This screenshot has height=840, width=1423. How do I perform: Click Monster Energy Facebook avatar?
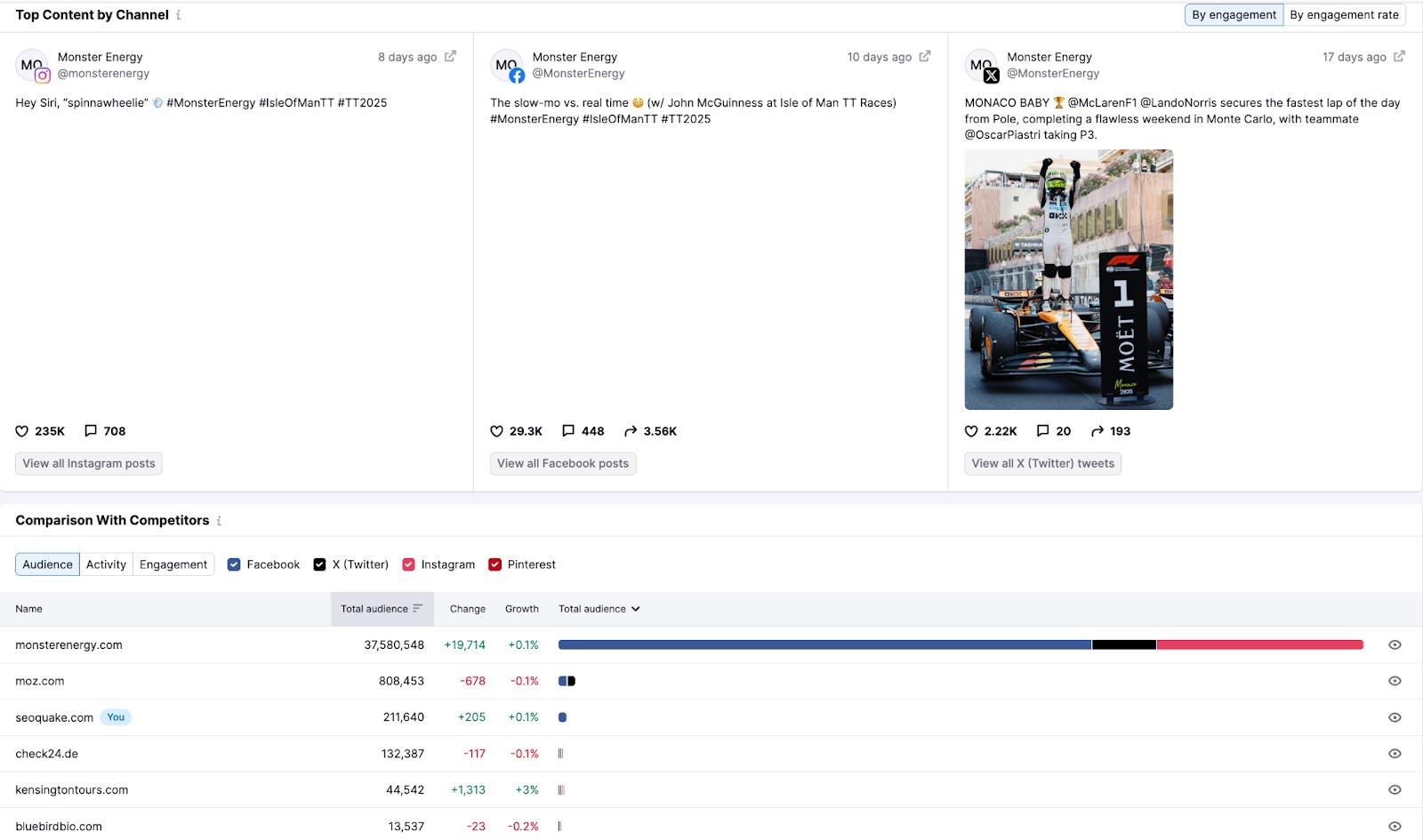(507, 65)
